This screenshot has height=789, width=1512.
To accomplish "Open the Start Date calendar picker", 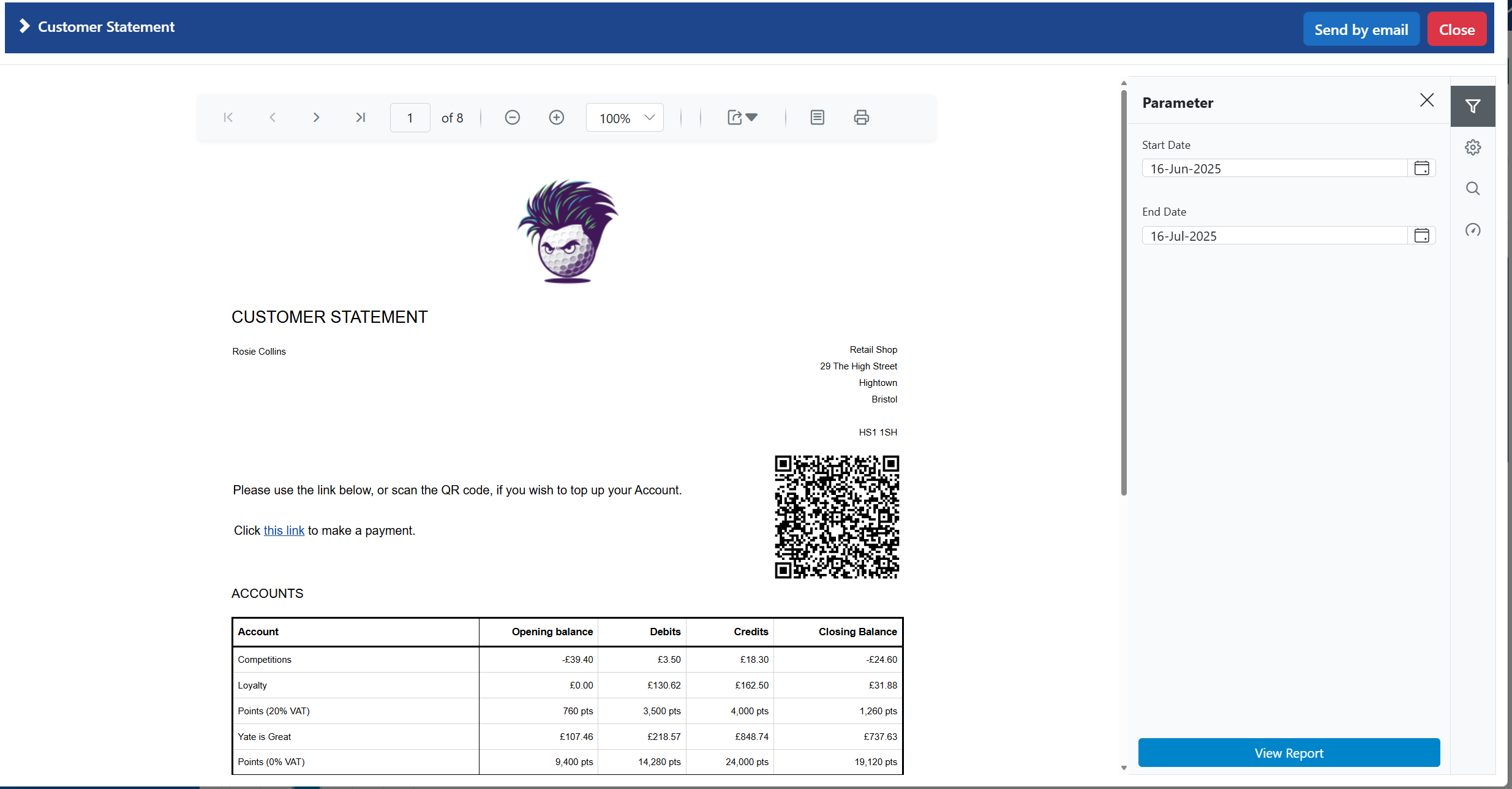I will click(1421, 168).
